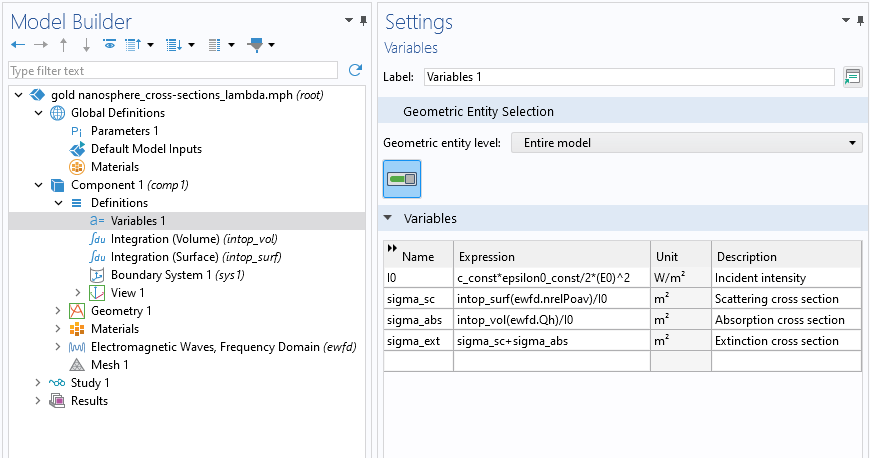The height and width of the screenshot is (458, 870).
Task: Click the refresh icon beside filter box
Action: click(355, 70)
